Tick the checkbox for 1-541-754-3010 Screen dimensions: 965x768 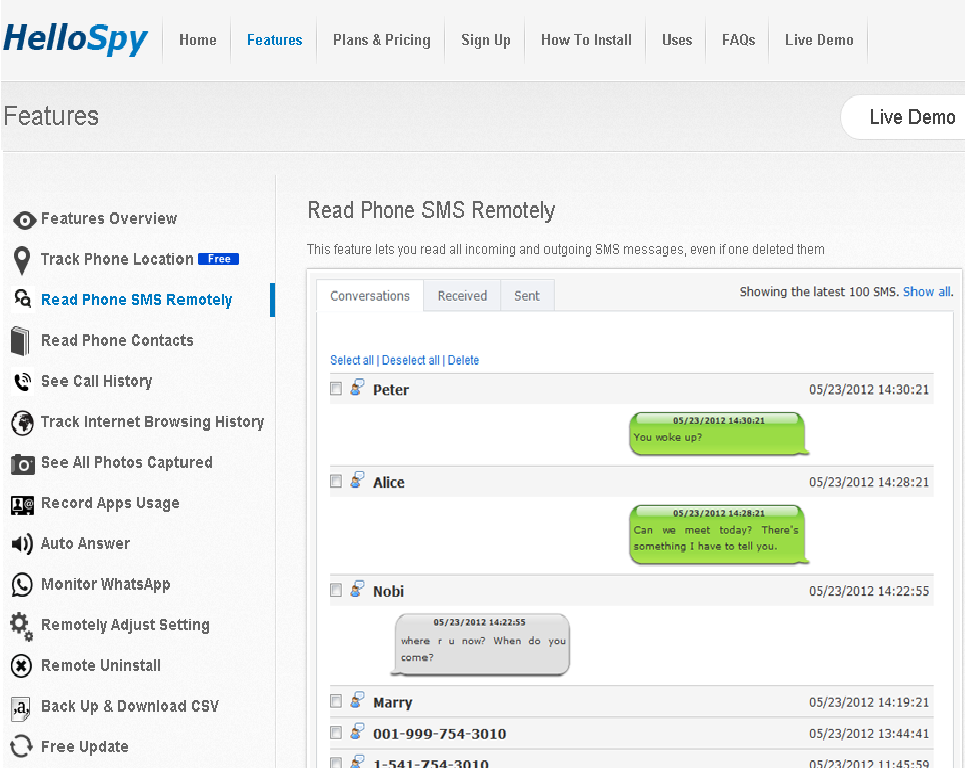[x=336, y=762]
